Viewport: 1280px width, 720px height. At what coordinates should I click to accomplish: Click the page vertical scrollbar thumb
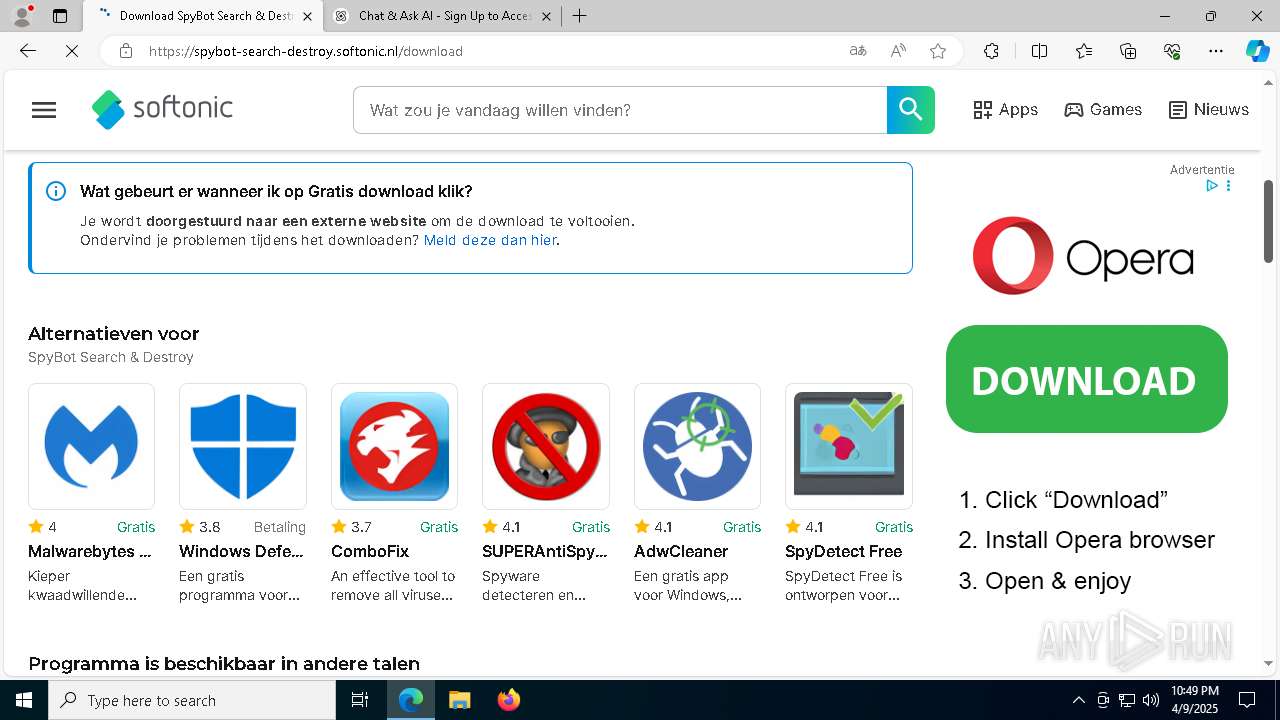pos(1269,221)
